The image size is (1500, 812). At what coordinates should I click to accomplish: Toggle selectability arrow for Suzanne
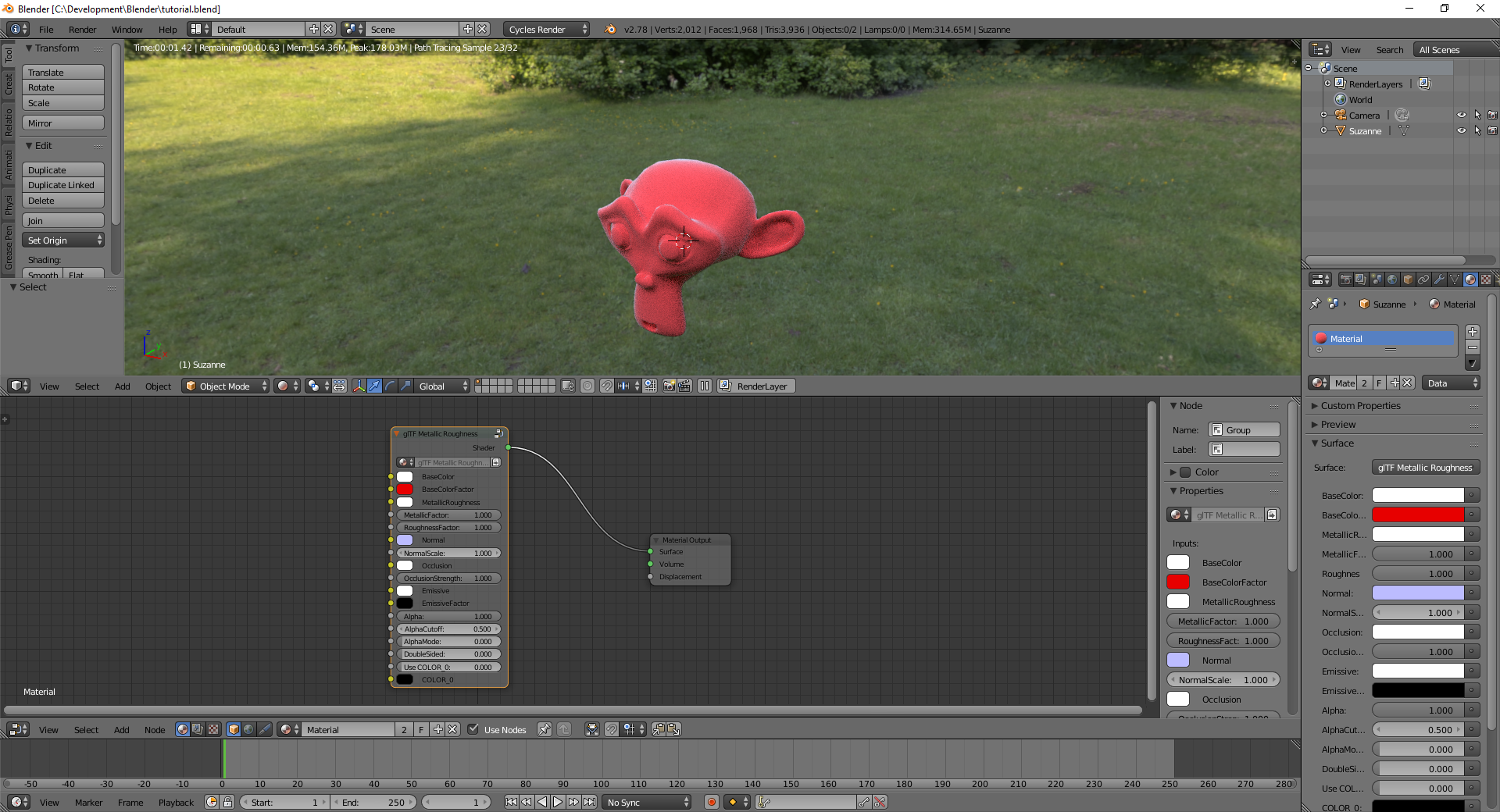coord(1477,130)
